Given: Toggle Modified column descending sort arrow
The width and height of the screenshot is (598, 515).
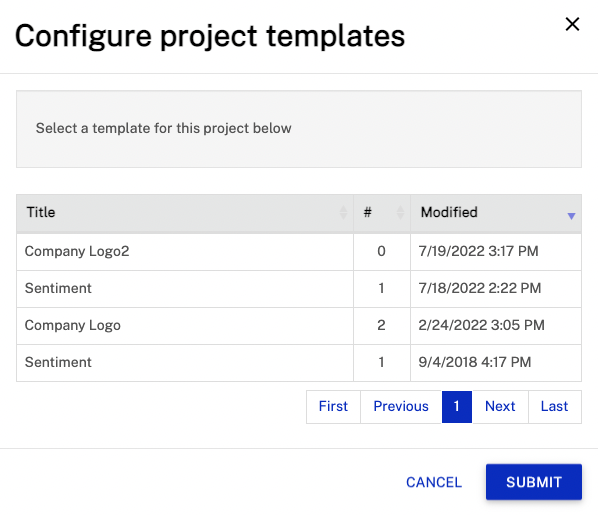Looking at the screenshot, I should pyautogui.click(x=571, y=216).
